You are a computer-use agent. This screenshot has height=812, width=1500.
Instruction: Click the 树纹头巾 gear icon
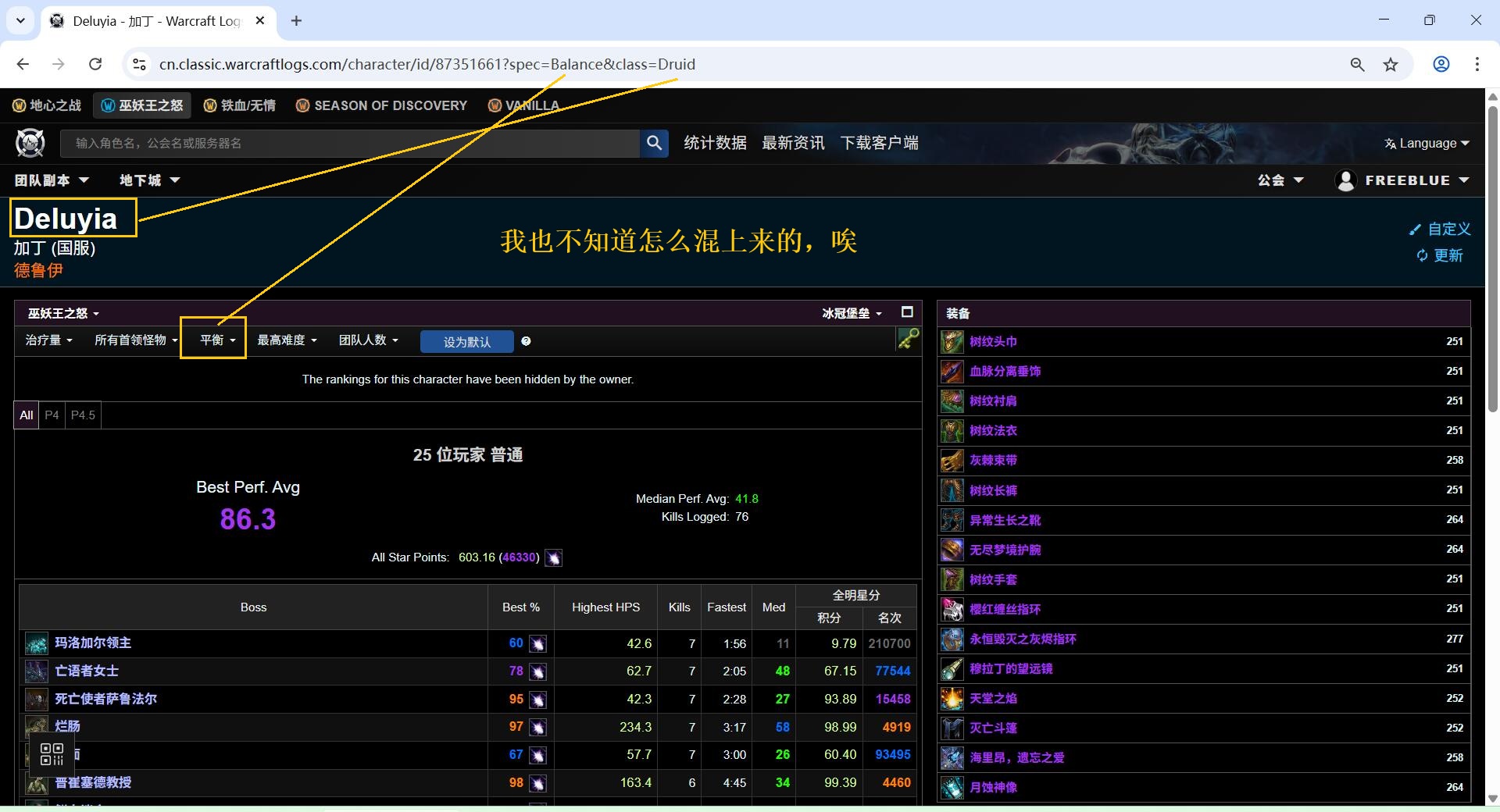point(952,341)
